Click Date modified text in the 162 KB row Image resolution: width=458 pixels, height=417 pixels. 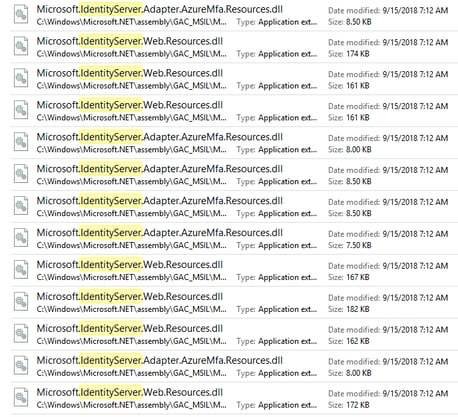point(388,330)
